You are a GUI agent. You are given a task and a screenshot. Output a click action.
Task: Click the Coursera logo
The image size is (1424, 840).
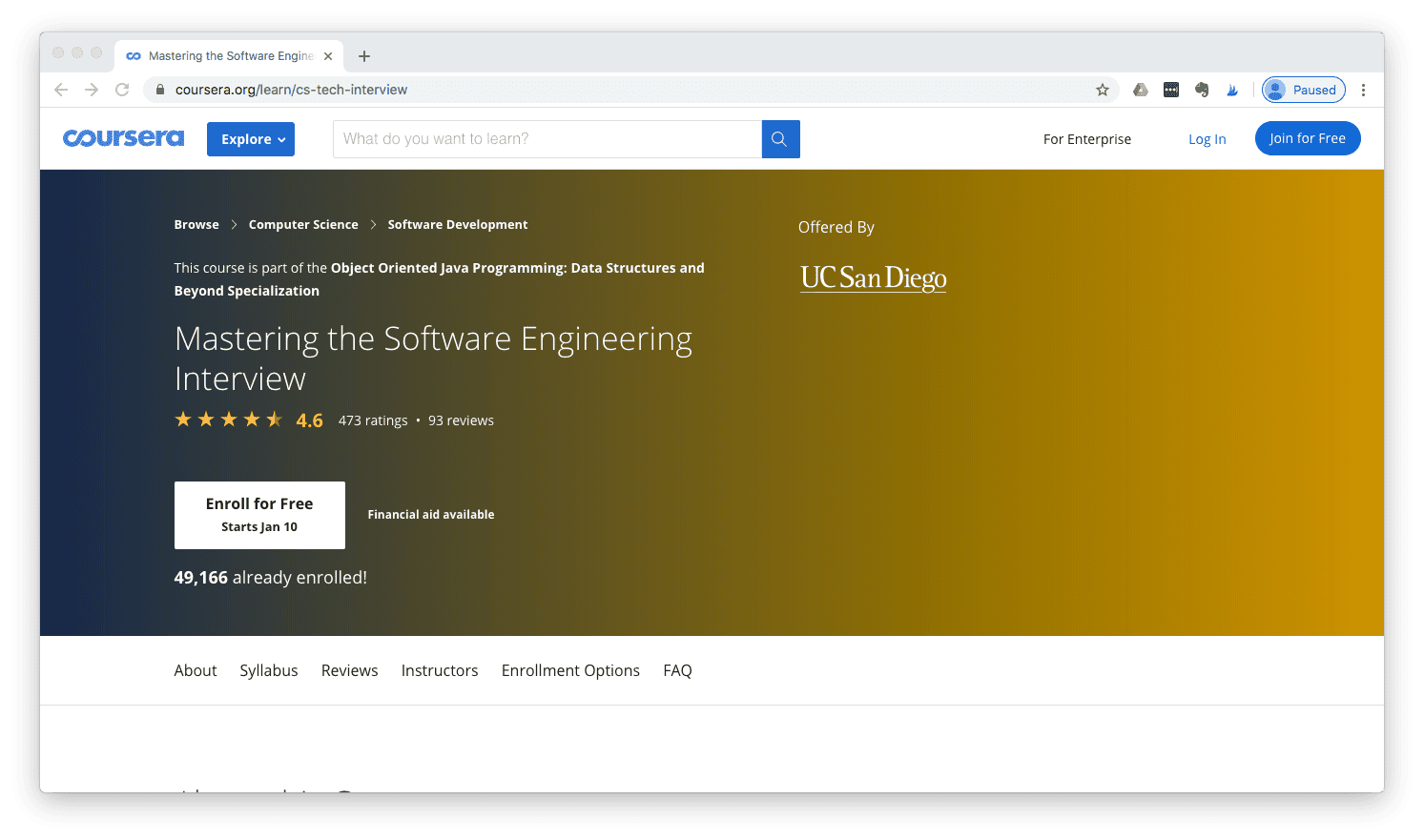pos(123,138)
